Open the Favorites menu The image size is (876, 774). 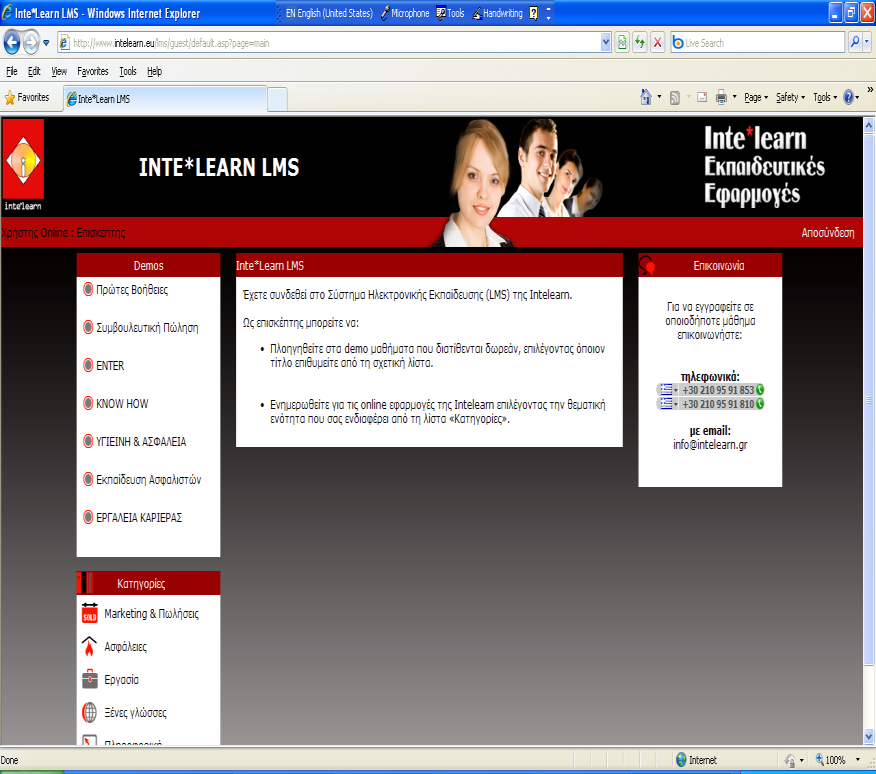click(93, 71)
